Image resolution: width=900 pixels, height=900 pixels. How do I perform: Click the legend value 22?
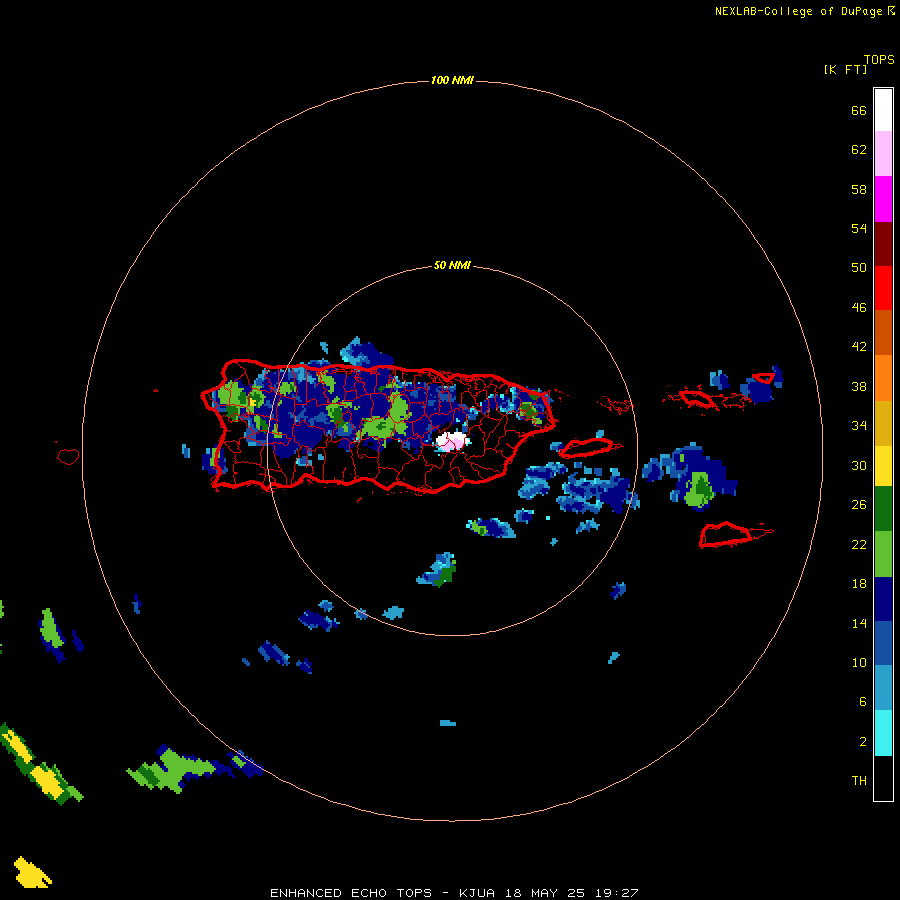(x=859, y=544)
